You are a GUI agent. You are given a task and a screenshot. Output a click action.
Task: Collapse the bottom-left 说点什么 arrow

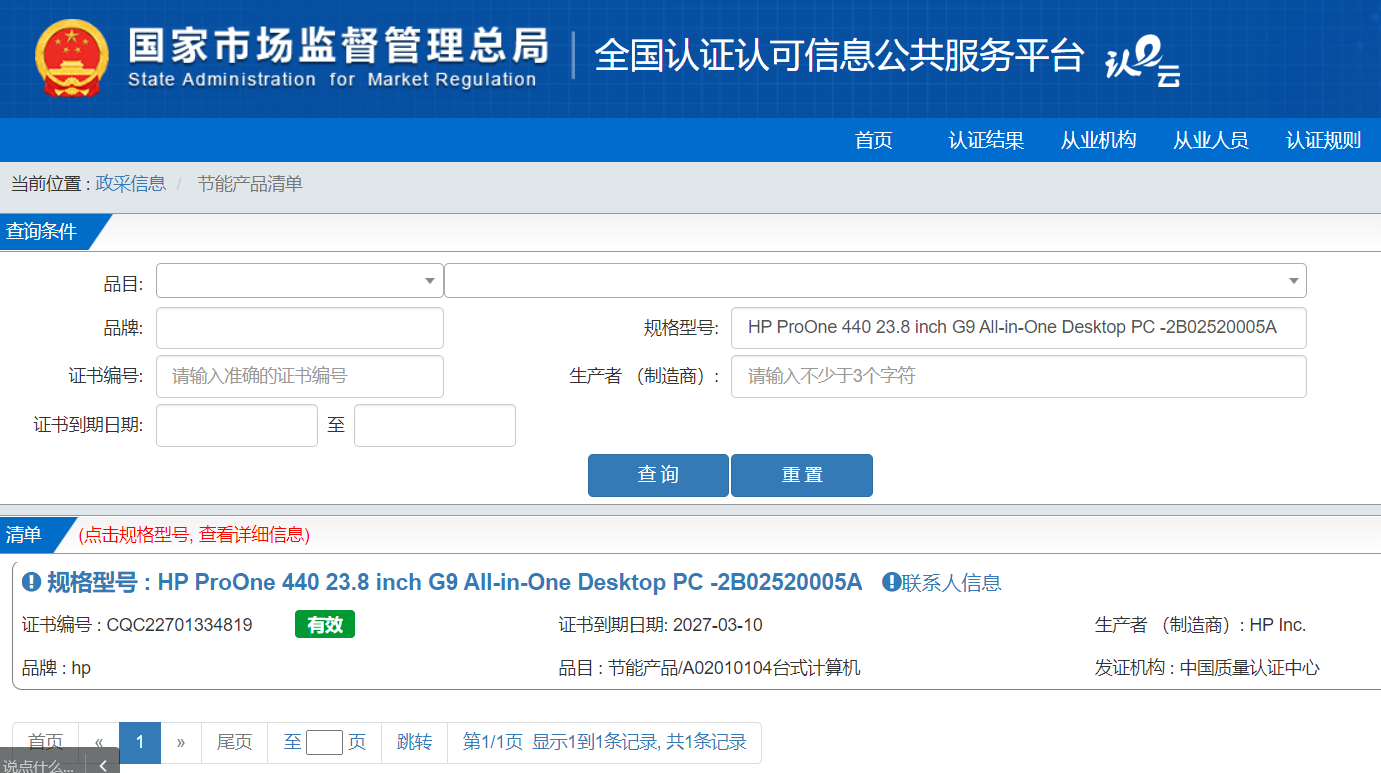(x=103, y=765)
